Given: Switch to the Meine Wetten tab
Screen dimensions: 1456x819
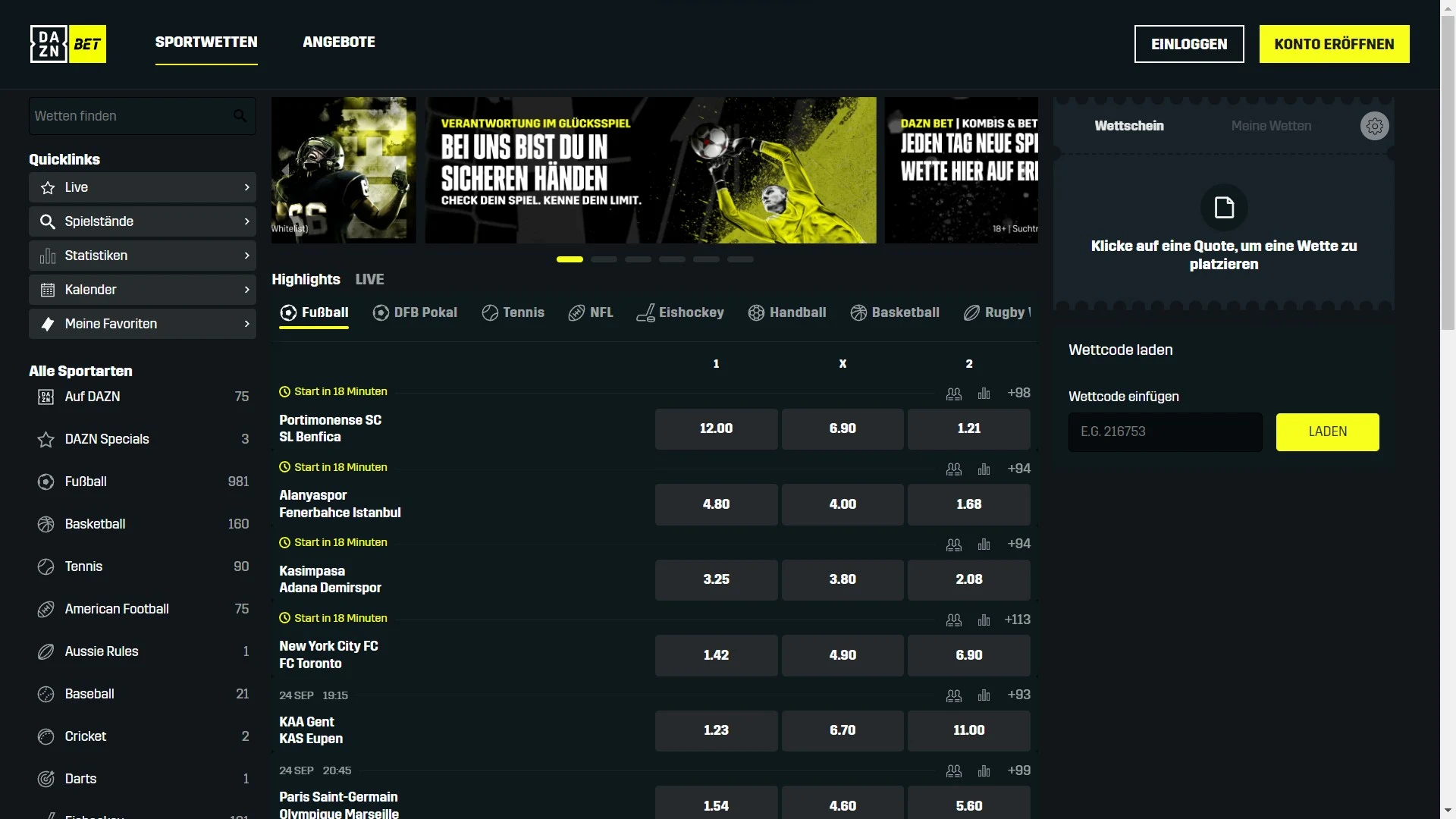Looking at the screenshot, I should click(1271, 126).
